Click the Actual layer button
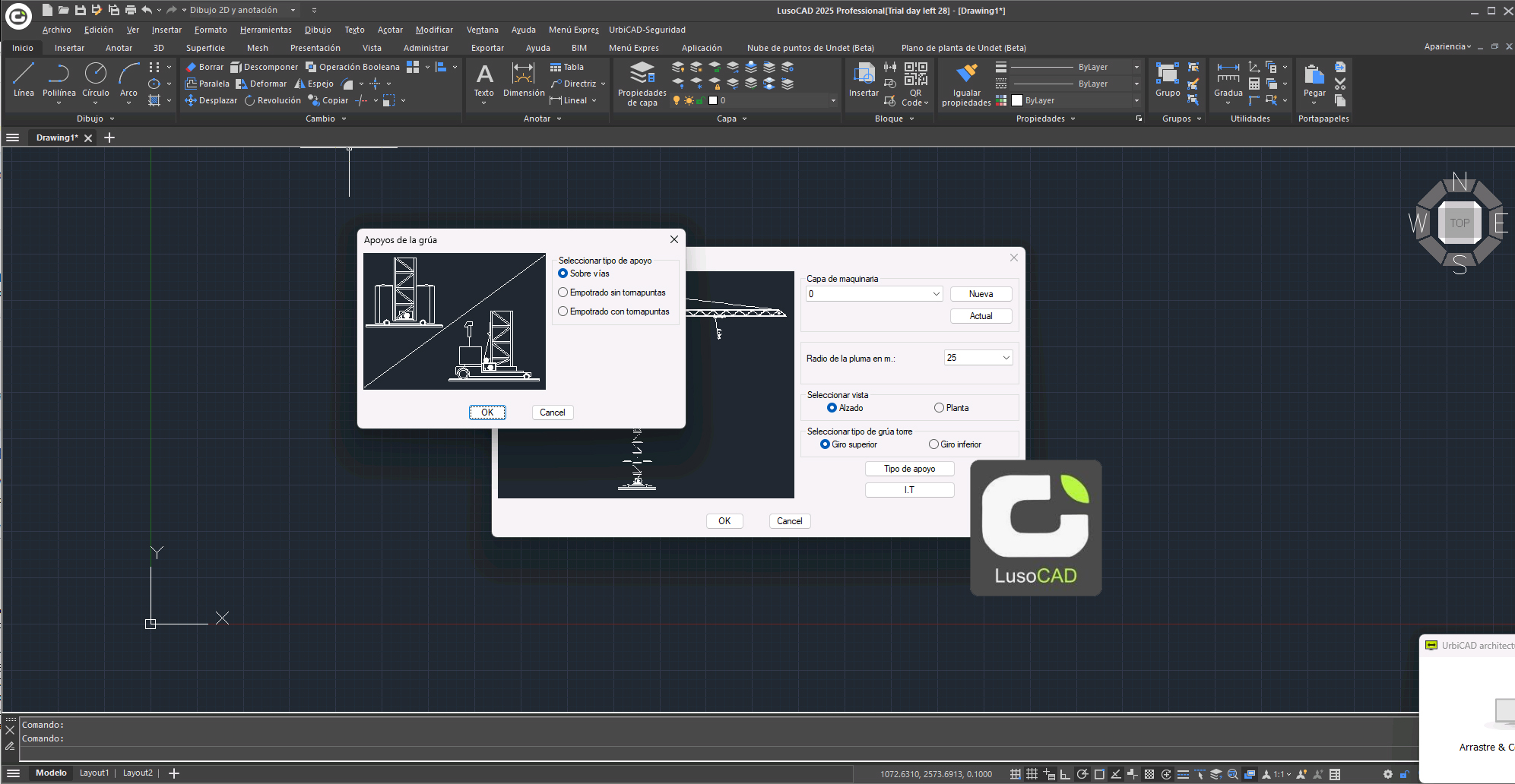Screen dimensions: 1515x784 pyautogui.click(x=981, y=316)
